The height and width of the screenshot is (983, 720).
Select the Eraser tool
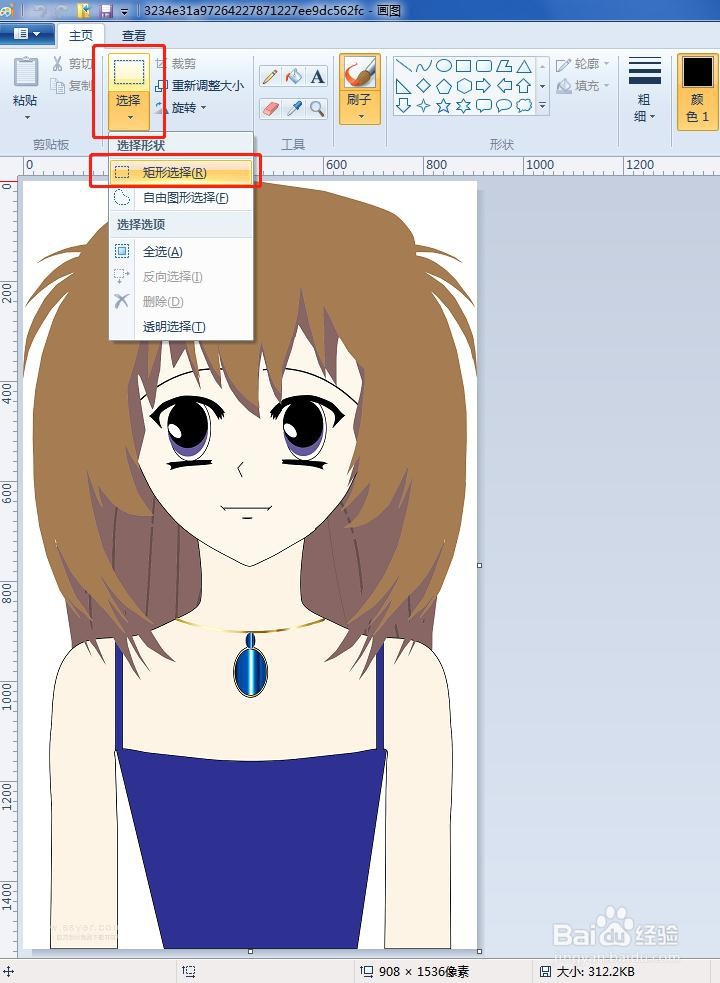pyautogui.click(x=270, y=108)
